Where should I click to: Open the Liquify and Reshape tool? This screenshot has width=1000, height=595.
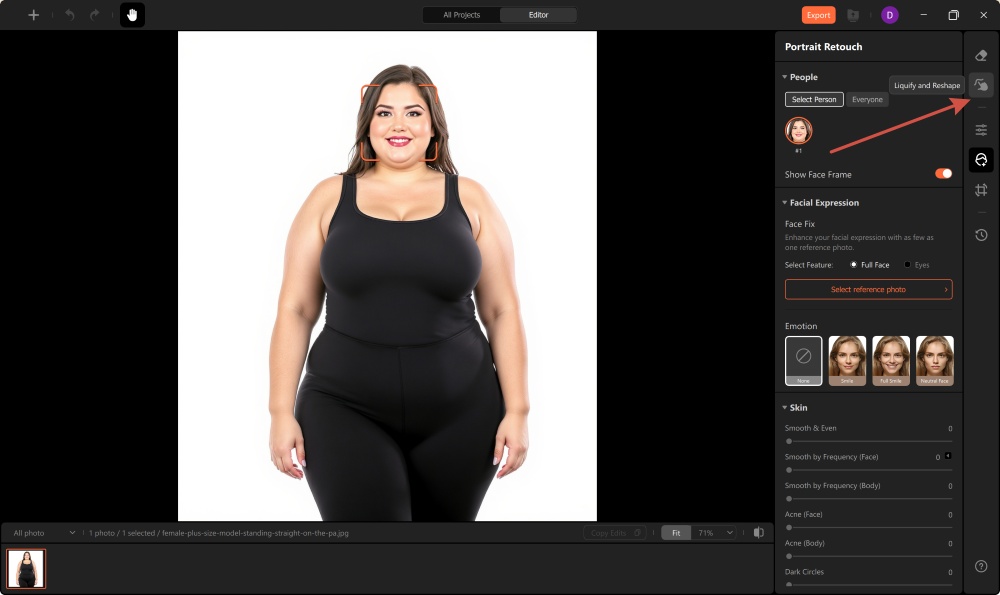981,85
